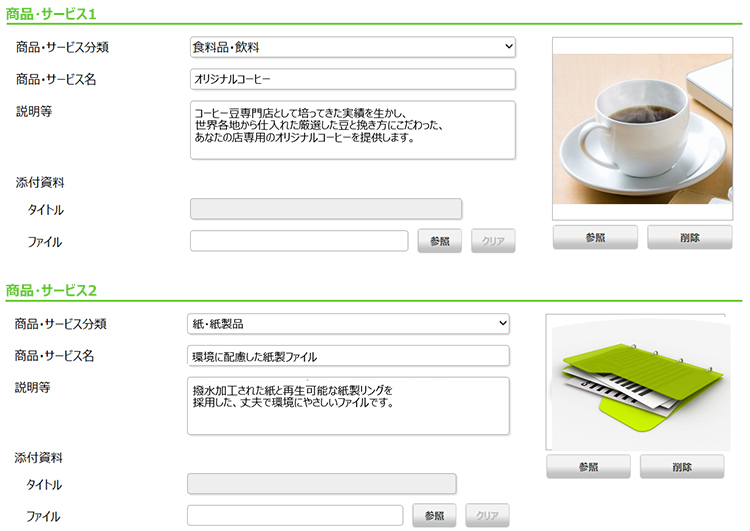Click the Service 1 attachment タイトル field
The image size is (750, 531).
tap(326, 209)
